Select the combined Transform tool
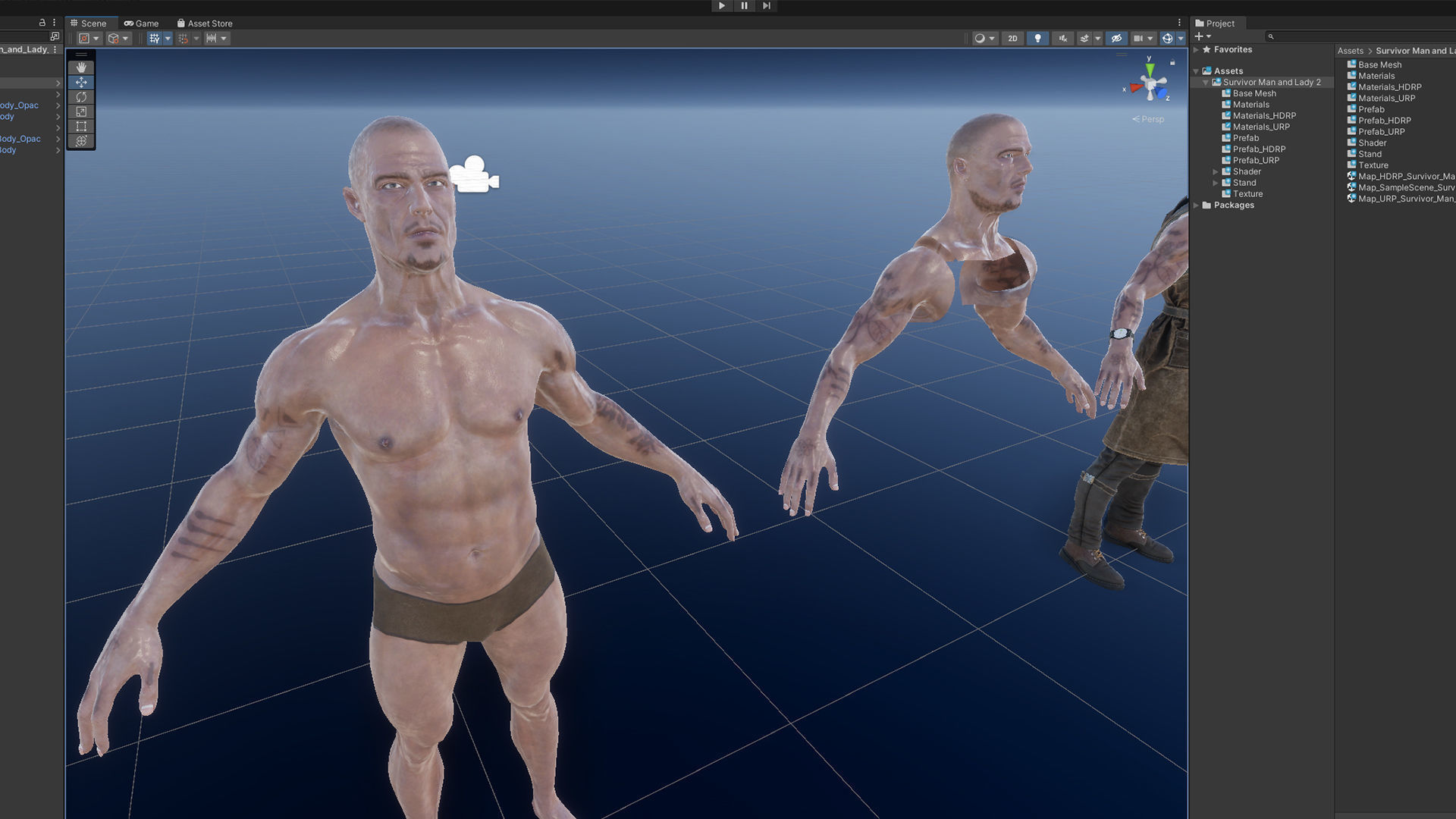Screen dimensions: 1456x819 (x=81, y=141)
